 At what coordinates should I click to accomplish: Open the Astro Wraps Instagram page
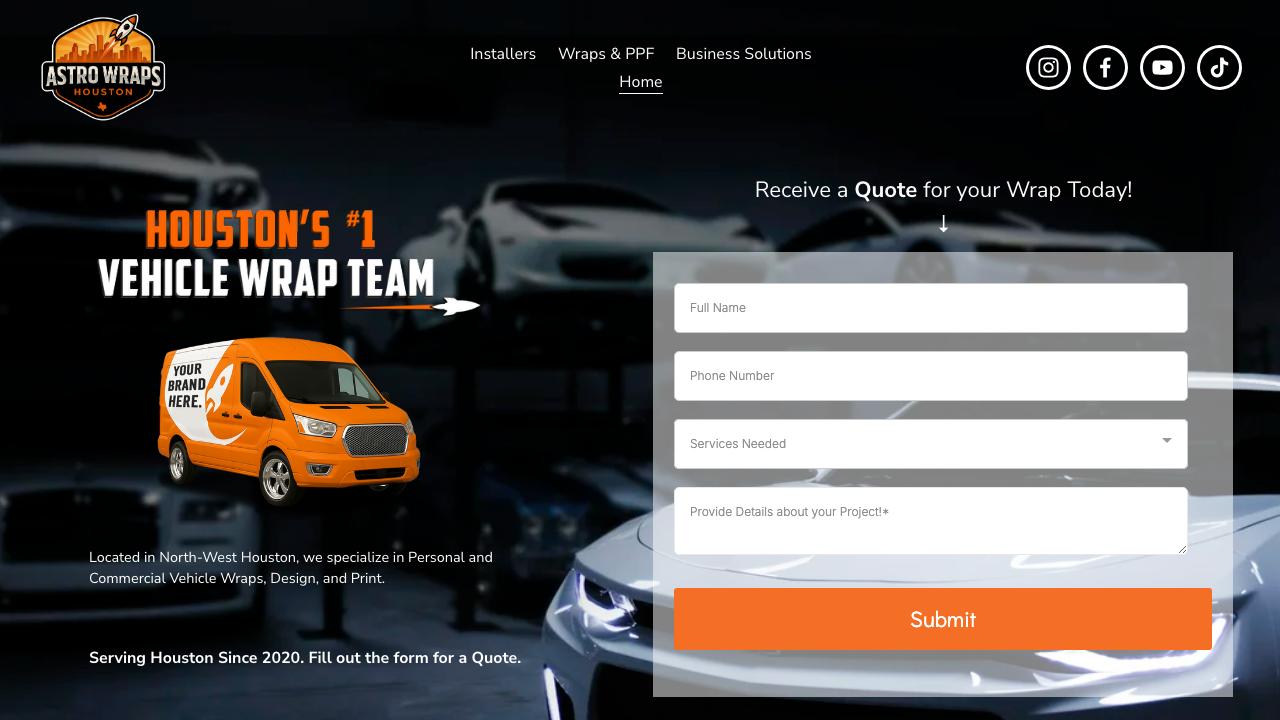(1048, 67)
